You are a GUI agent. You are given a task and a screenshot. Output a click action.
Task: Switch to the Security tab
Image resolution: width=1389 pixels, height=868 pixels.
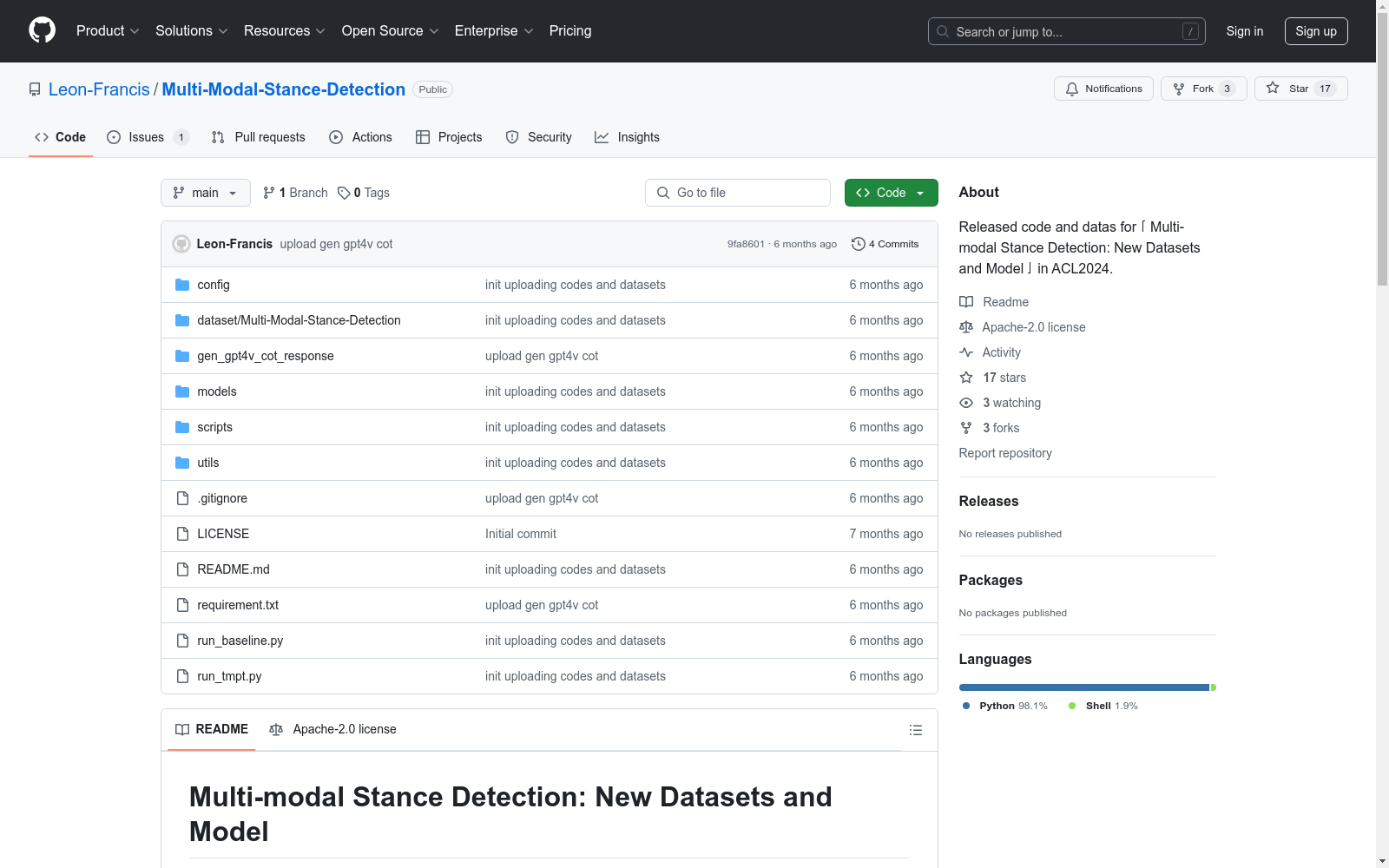tap(538, 137)
